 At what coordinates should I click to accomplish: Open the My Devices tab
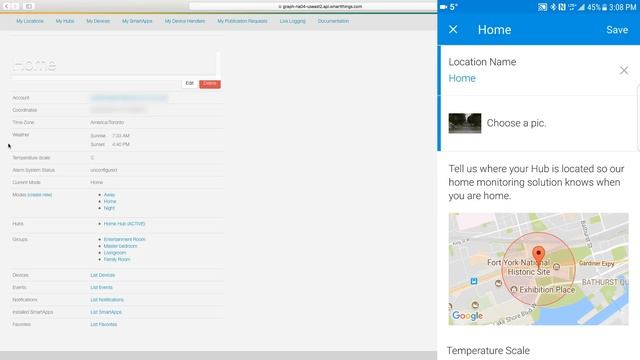point(98,21)
